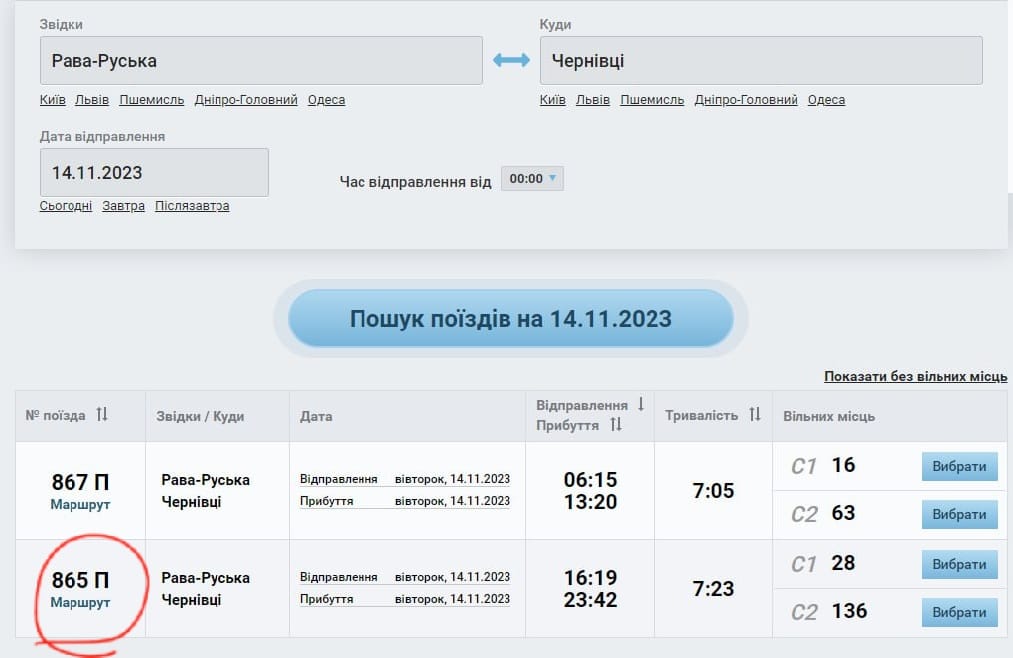Click arrival time 23:42

(x=590, y=600)
